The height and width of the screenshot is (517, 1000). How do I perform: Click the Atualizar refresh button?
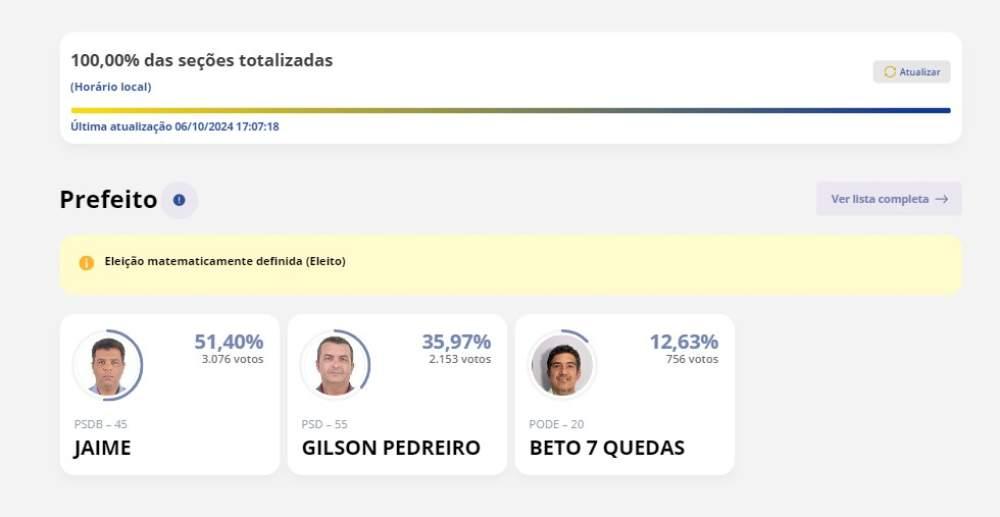pos(911,72)
